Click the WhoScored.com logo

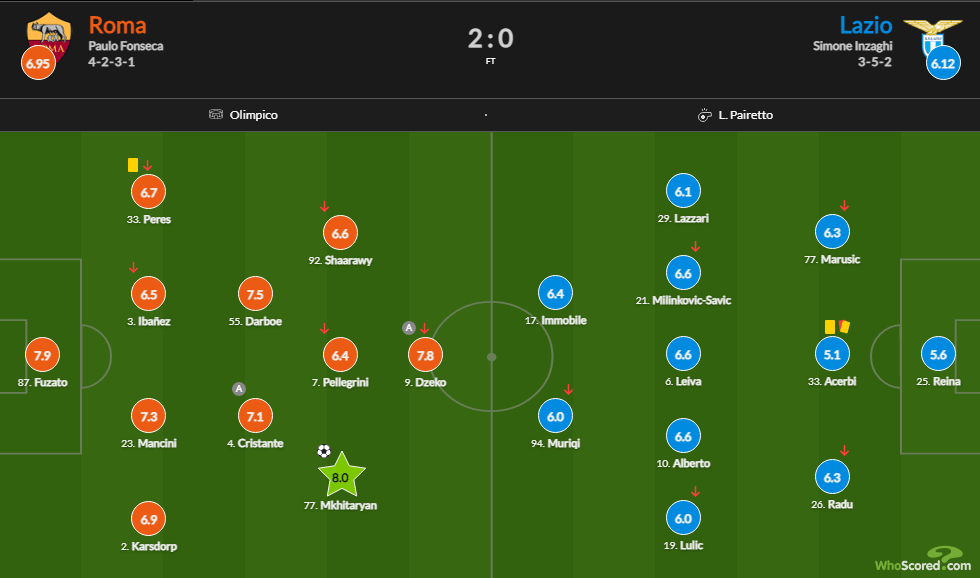click(x=909, y=562)
